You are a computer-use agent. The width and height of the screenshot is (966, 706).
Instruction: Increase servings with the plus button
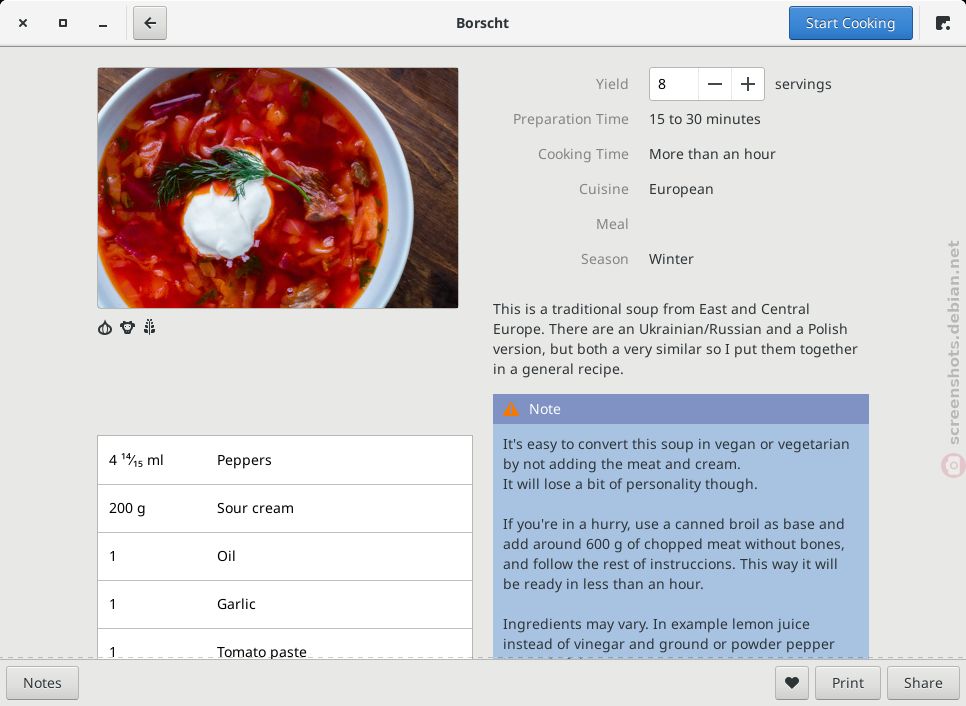(748, 84)
